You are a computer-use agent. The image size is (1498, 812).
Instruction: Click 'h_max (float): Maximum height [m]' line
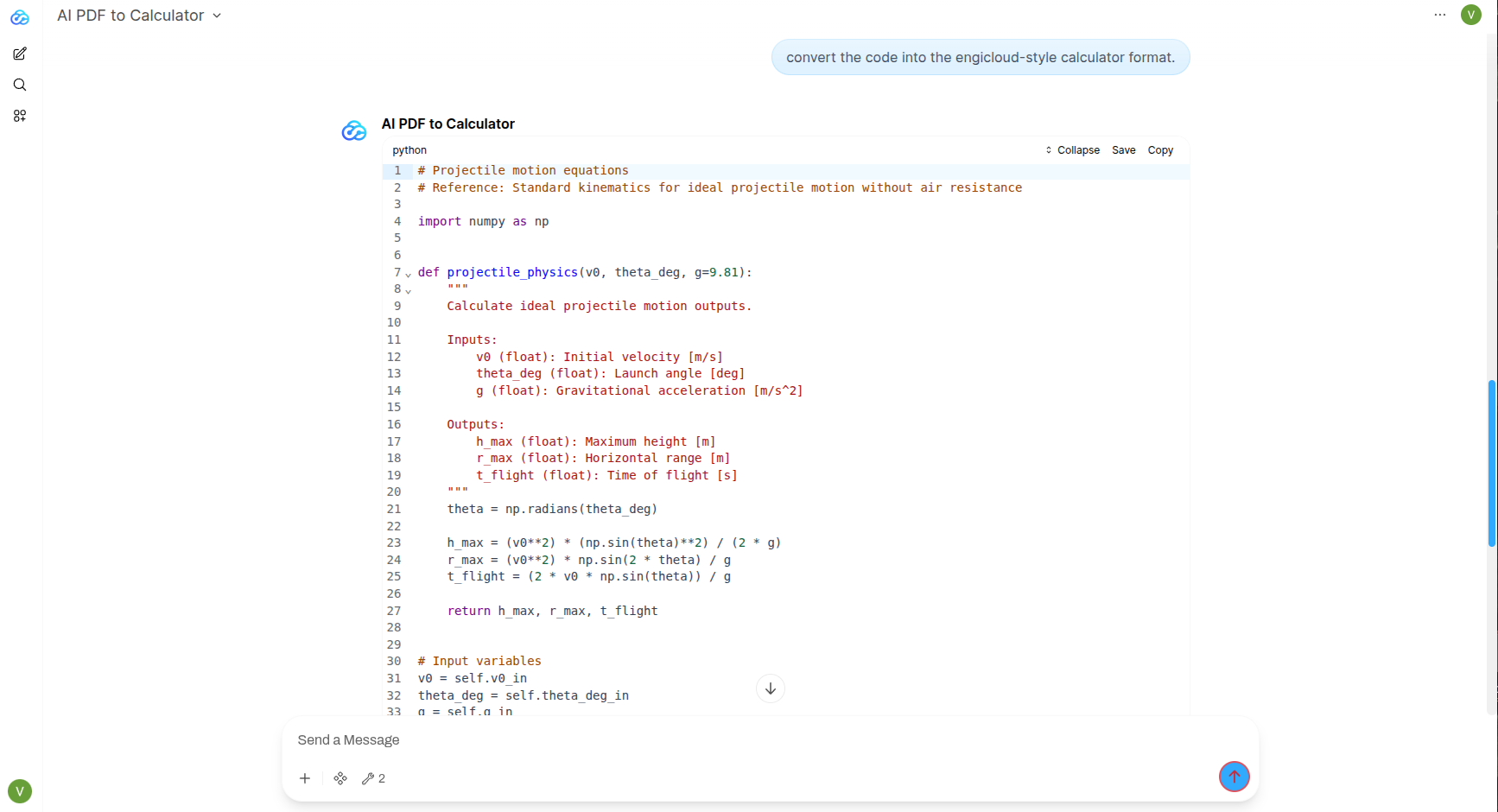[x=596, y=442]
